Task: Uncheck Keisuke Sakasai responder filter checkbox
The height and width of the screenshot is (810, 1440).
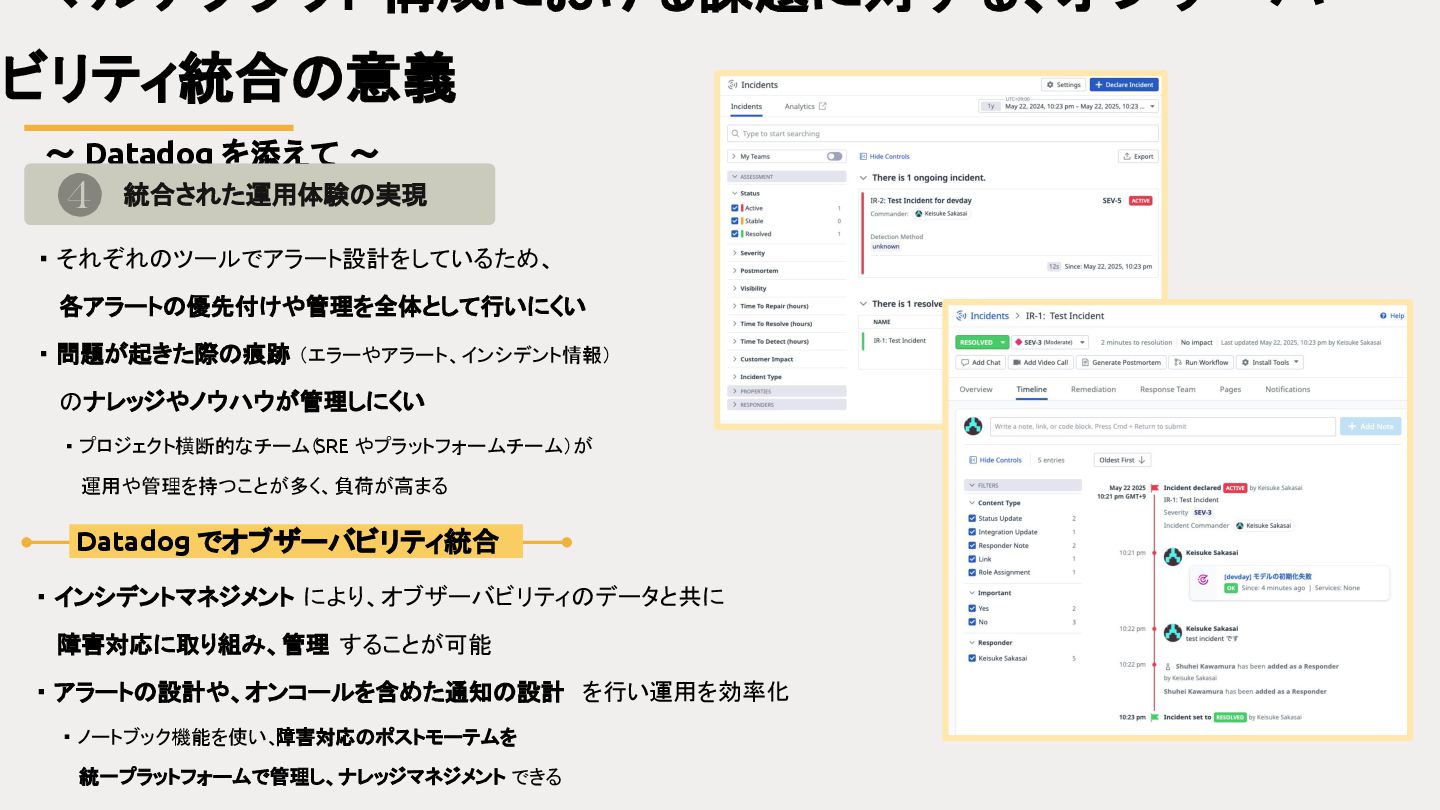Action: pos(972,658)
